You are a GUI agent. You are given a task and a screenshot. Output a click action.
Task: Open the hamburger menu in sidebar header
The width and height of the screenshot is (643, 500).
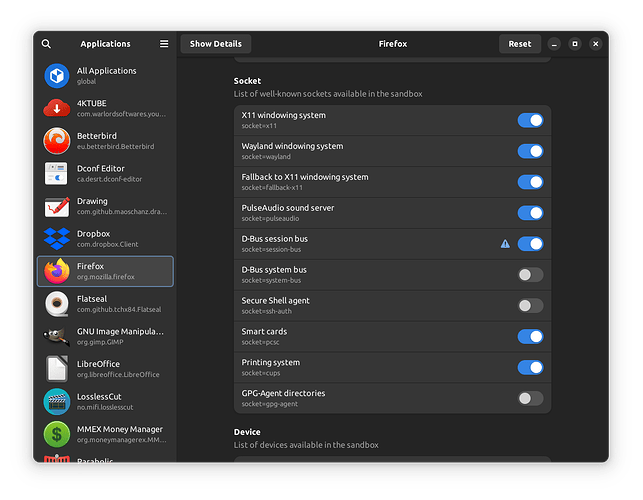coord(164,43)
